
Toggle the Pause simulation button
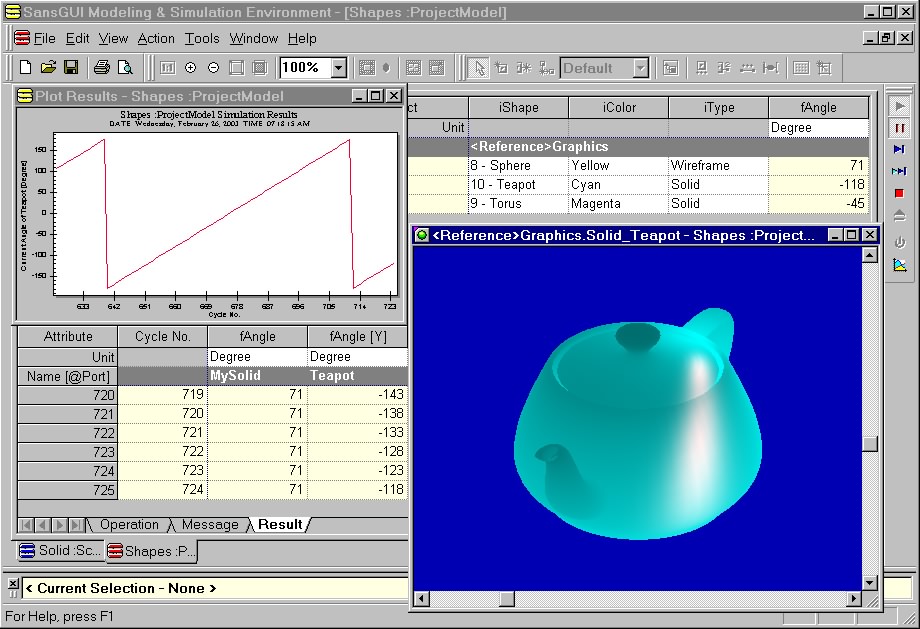[x=899, y=128]
